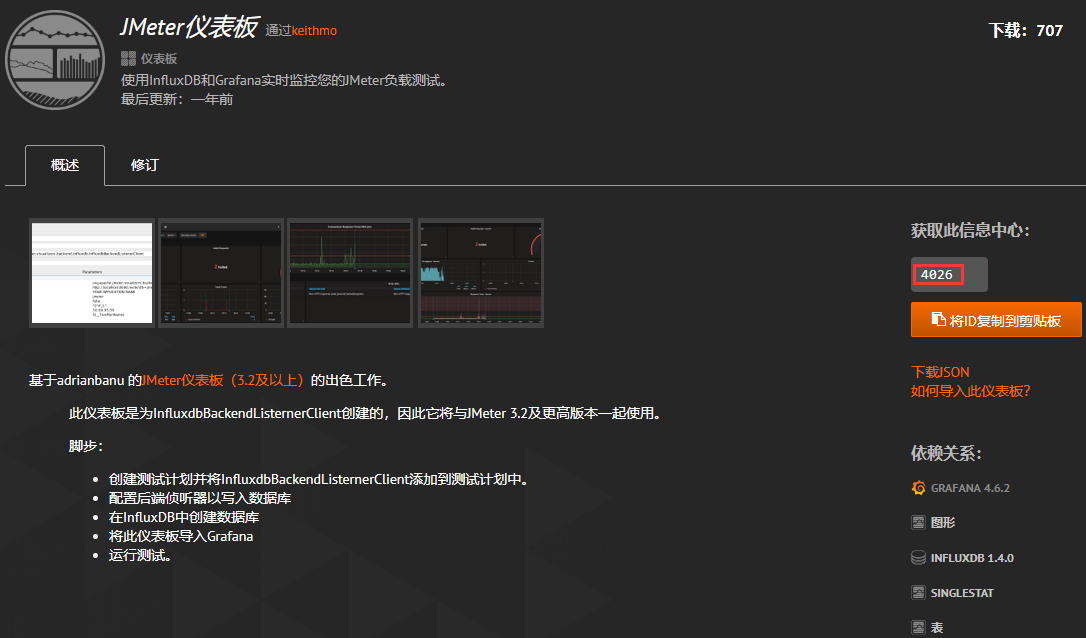Click bullet 在InfluxDB中创建数据库
Screen dimensions: 1086x638
[184, 517]
